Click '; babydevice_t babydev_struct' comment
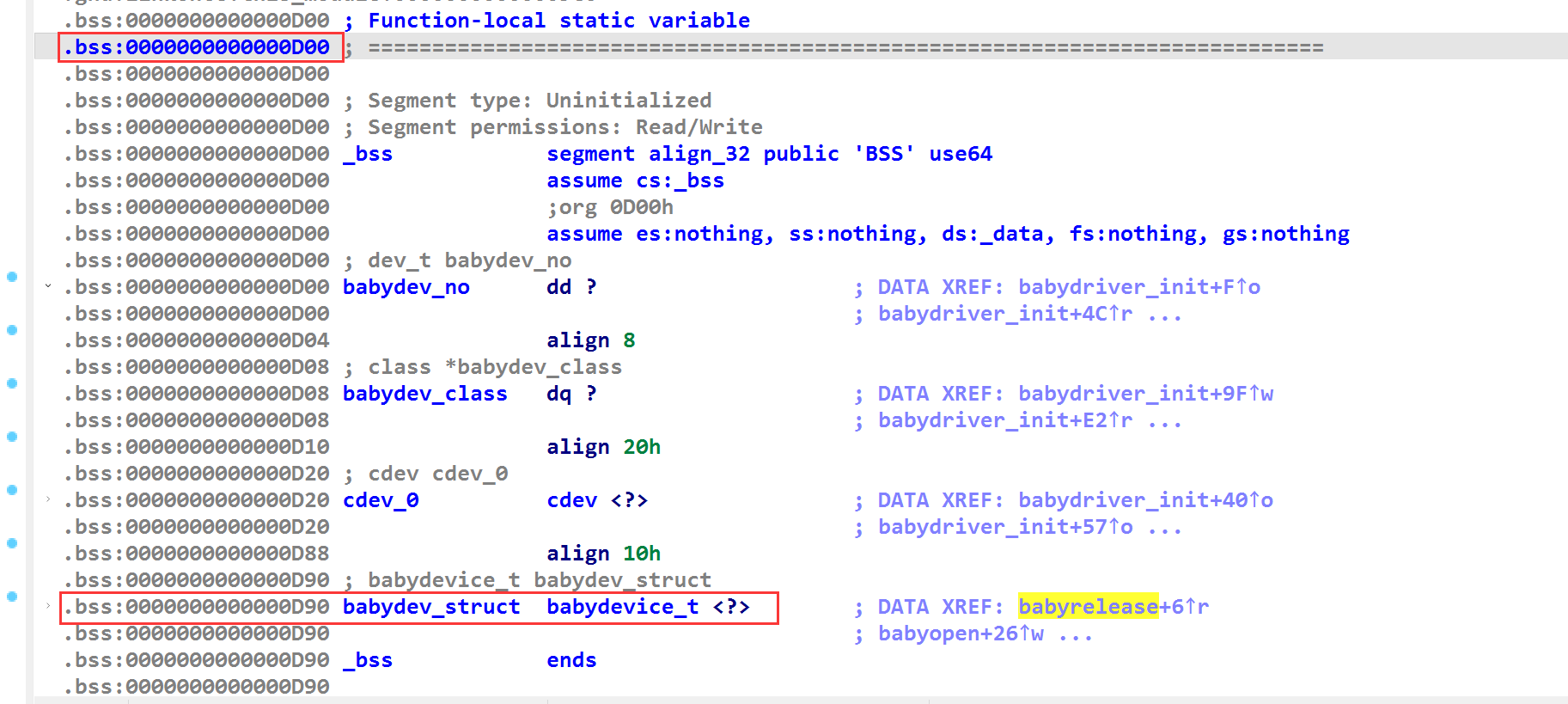 point(528,580)
